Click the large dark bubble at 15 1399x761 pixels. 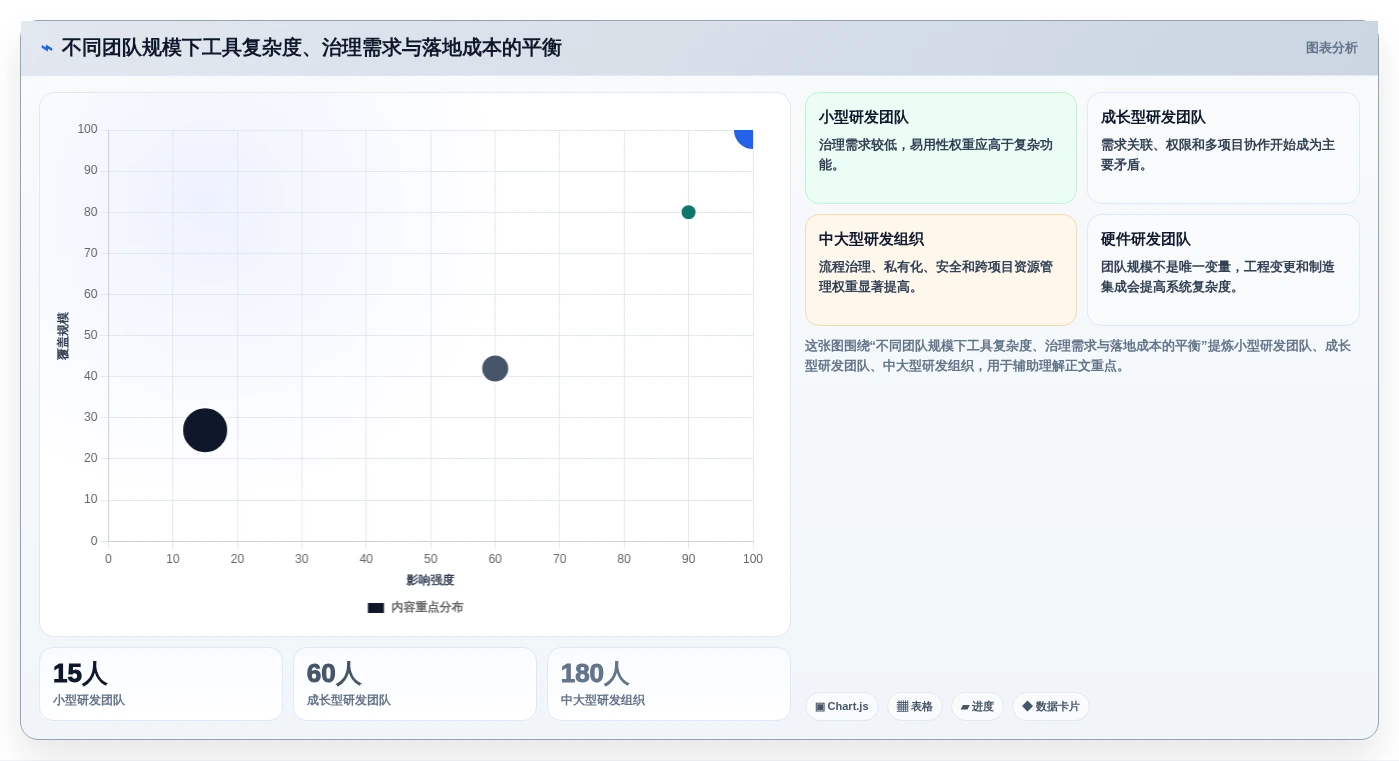[205, 430]
